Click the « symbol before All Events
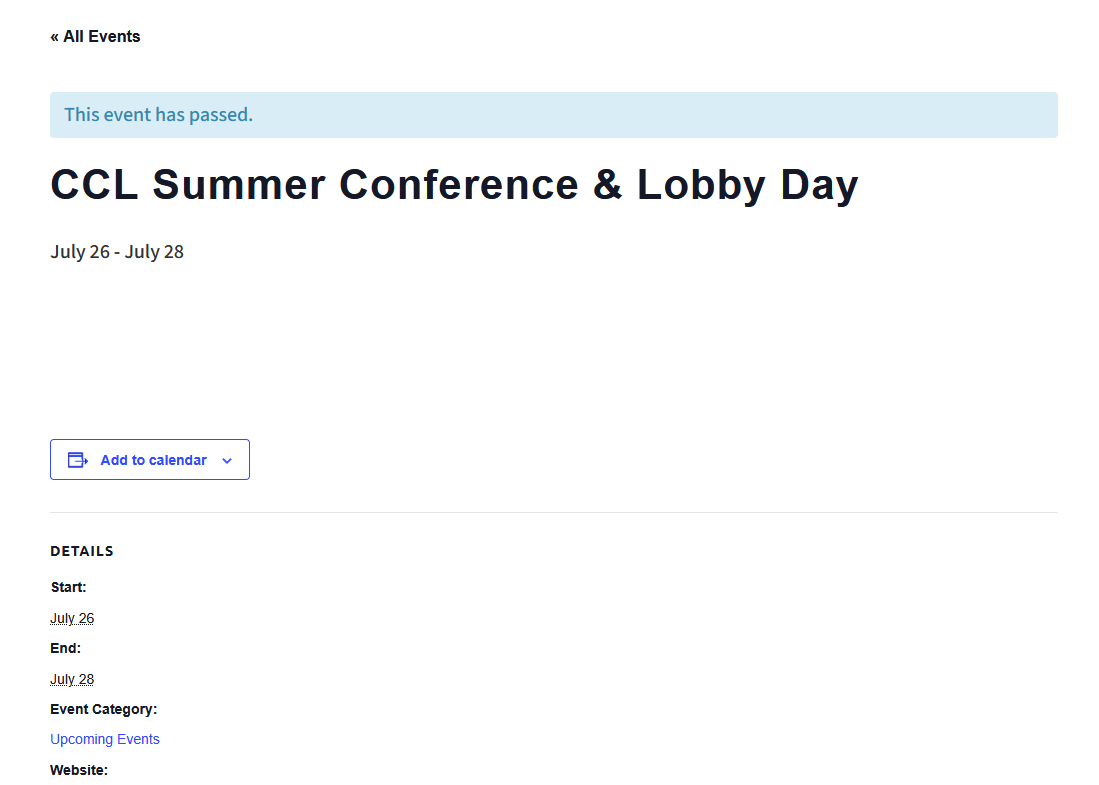The width and height of the screenshot is (1099, 785). coord(55,37)
